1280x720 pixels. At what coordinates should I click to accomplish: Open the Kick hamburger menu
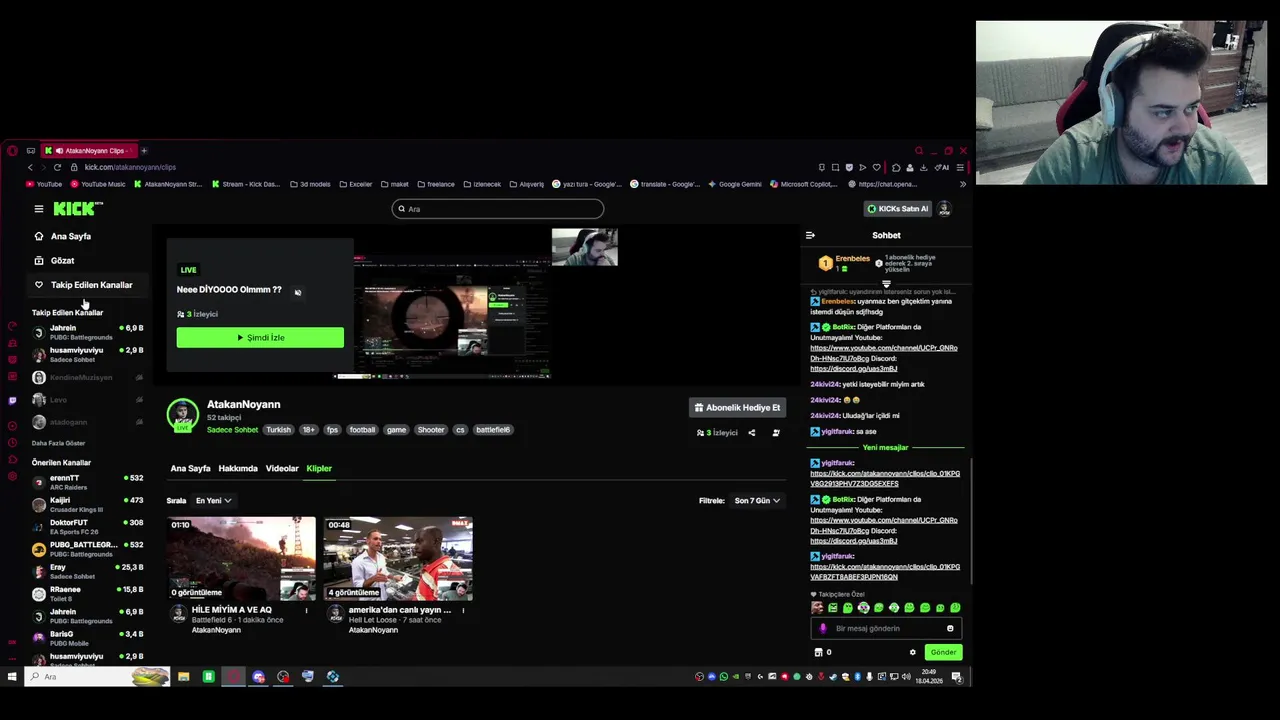39,209
